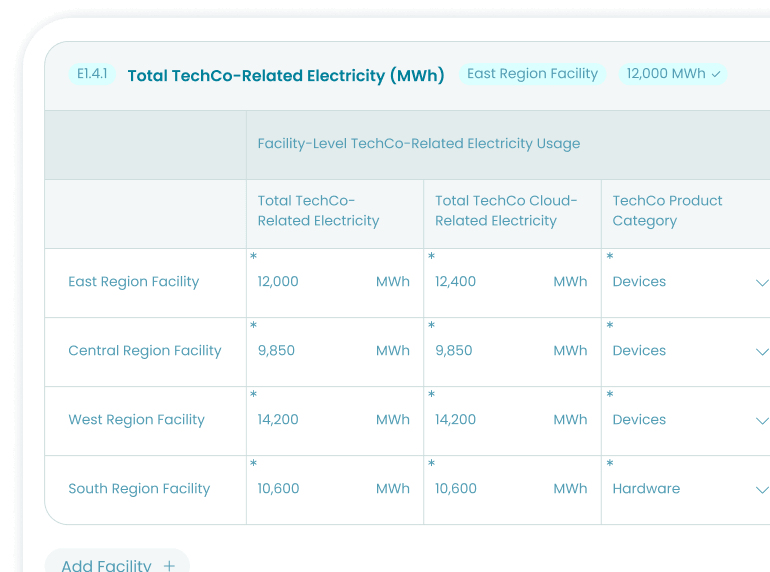
Task: Expand Central Region Facility product category dropdown
Action: (762, 352)
